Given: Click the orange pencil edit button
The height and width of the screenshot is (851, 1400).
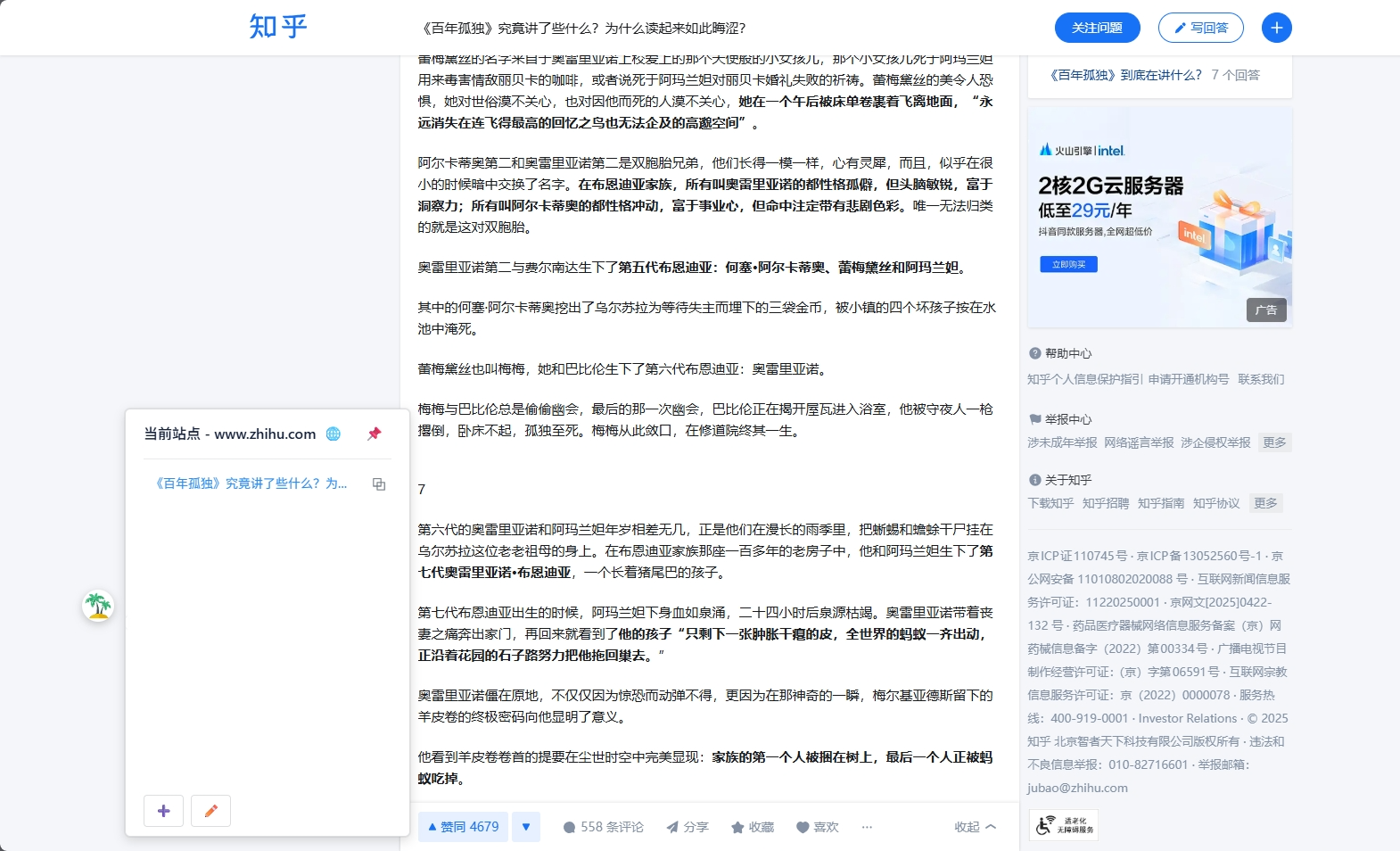Looking at the screenshot, I should click(211, 811).
